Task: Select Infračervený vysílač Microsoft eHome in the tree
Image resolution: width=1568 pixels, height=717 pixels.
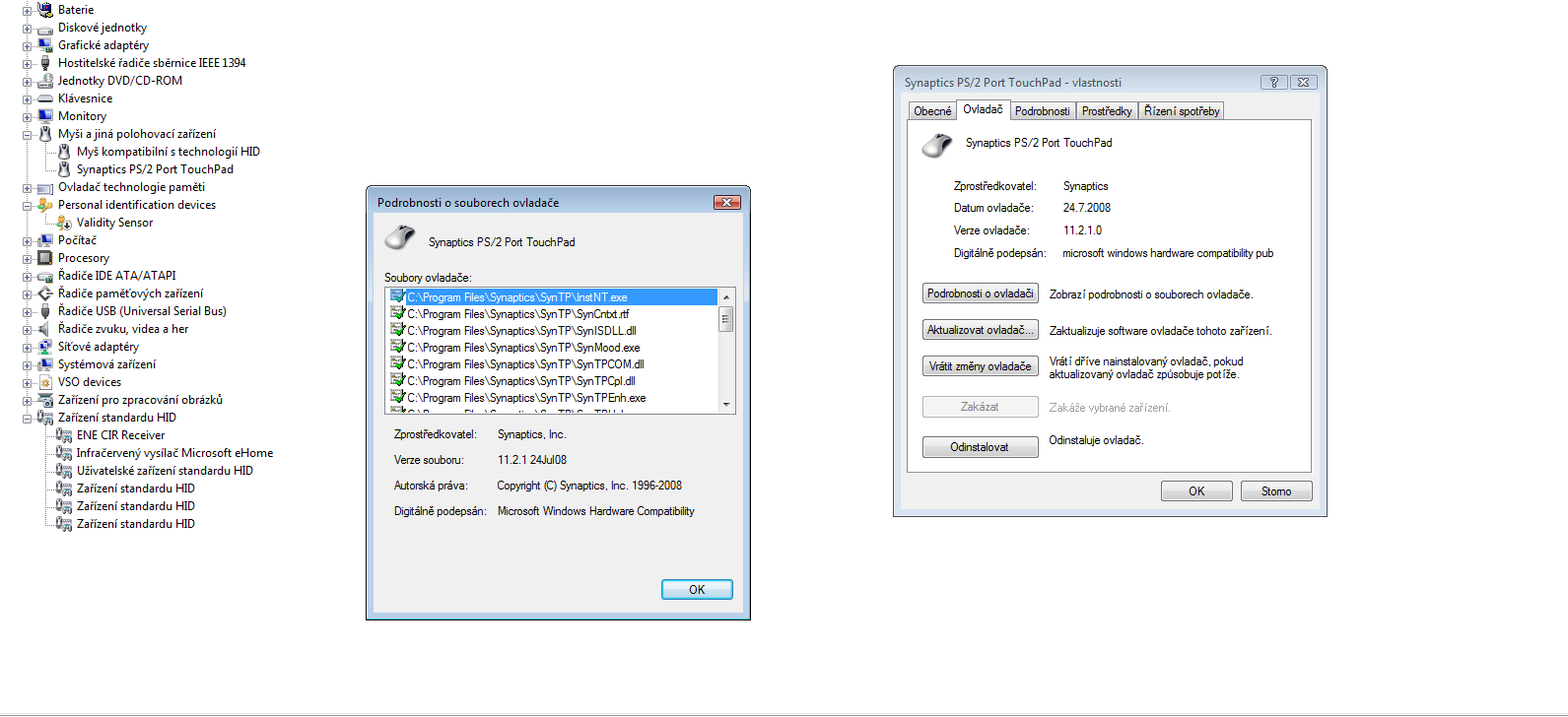Action: click(x=174, y=453)
